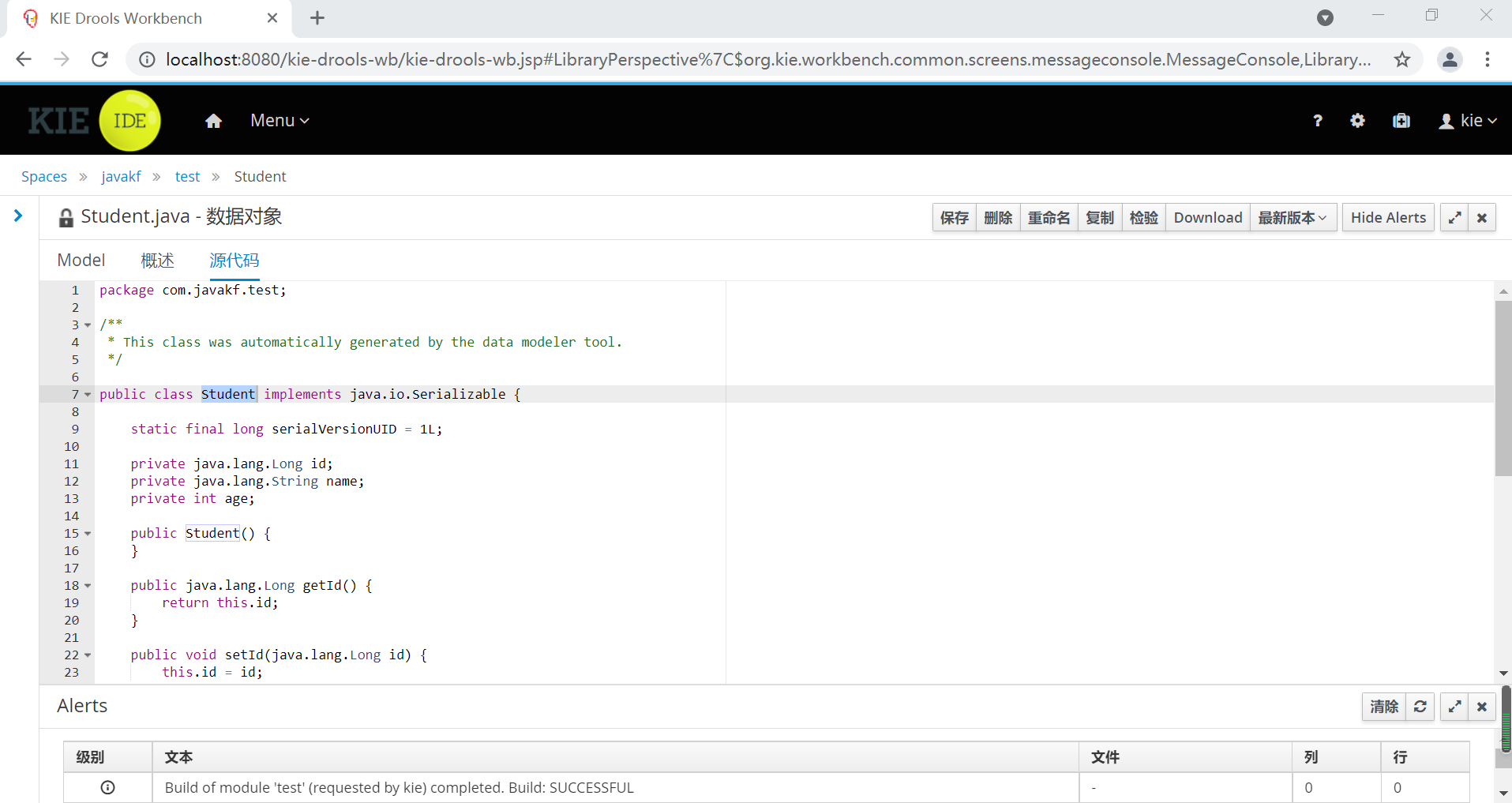Open a new browser tab

(317, 18)
